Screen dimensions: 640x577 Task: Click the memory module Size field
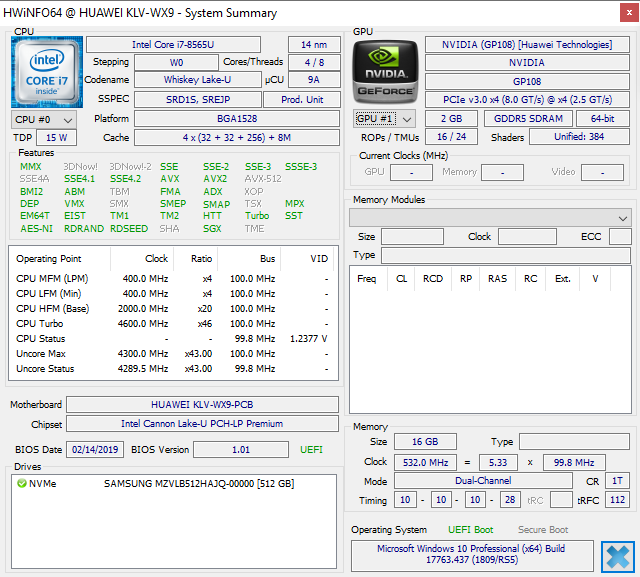tap(412, 237)
